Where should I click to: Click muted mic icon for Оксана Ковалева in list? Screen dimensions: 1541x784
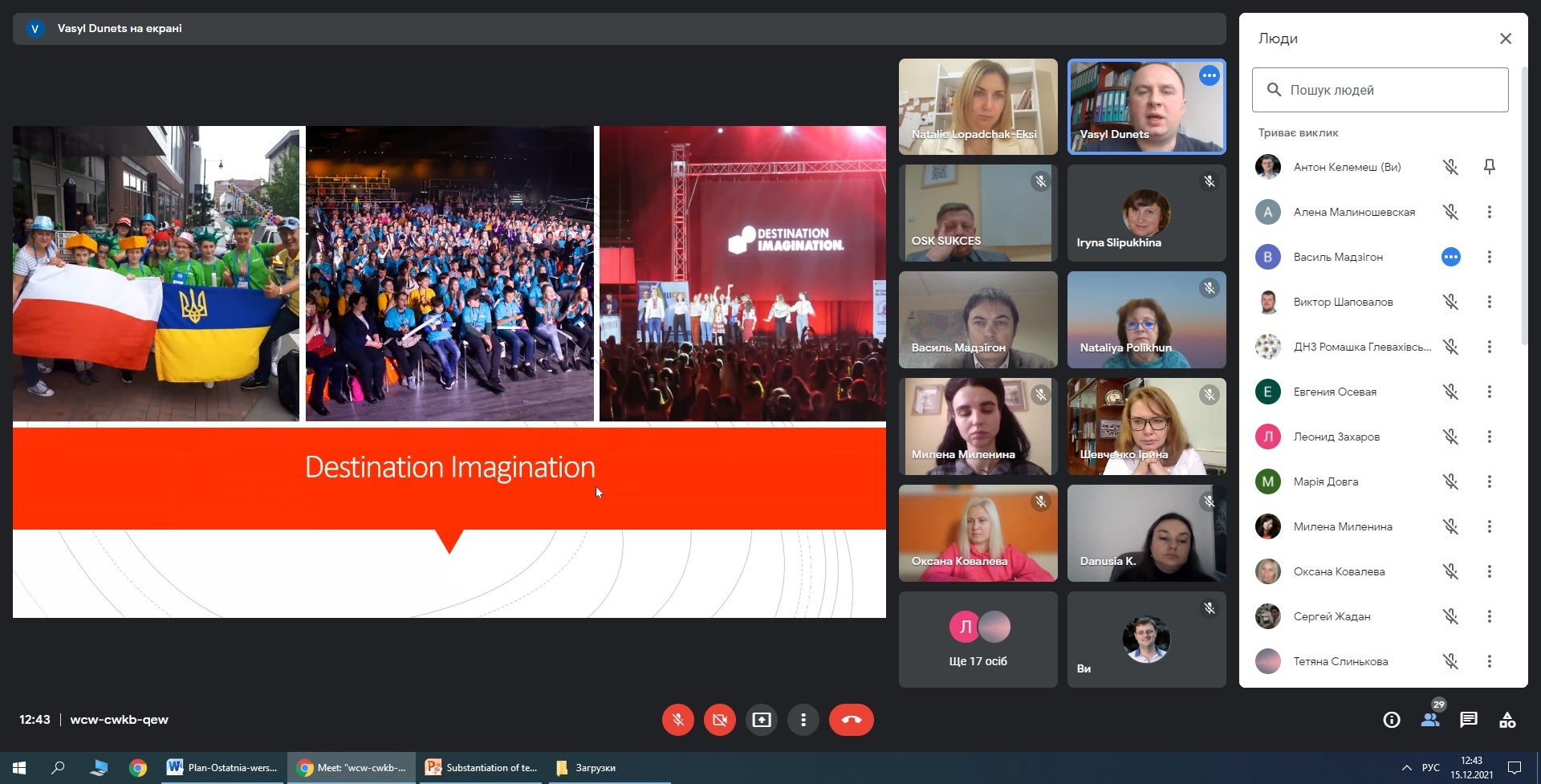(x=1450, y=571)
